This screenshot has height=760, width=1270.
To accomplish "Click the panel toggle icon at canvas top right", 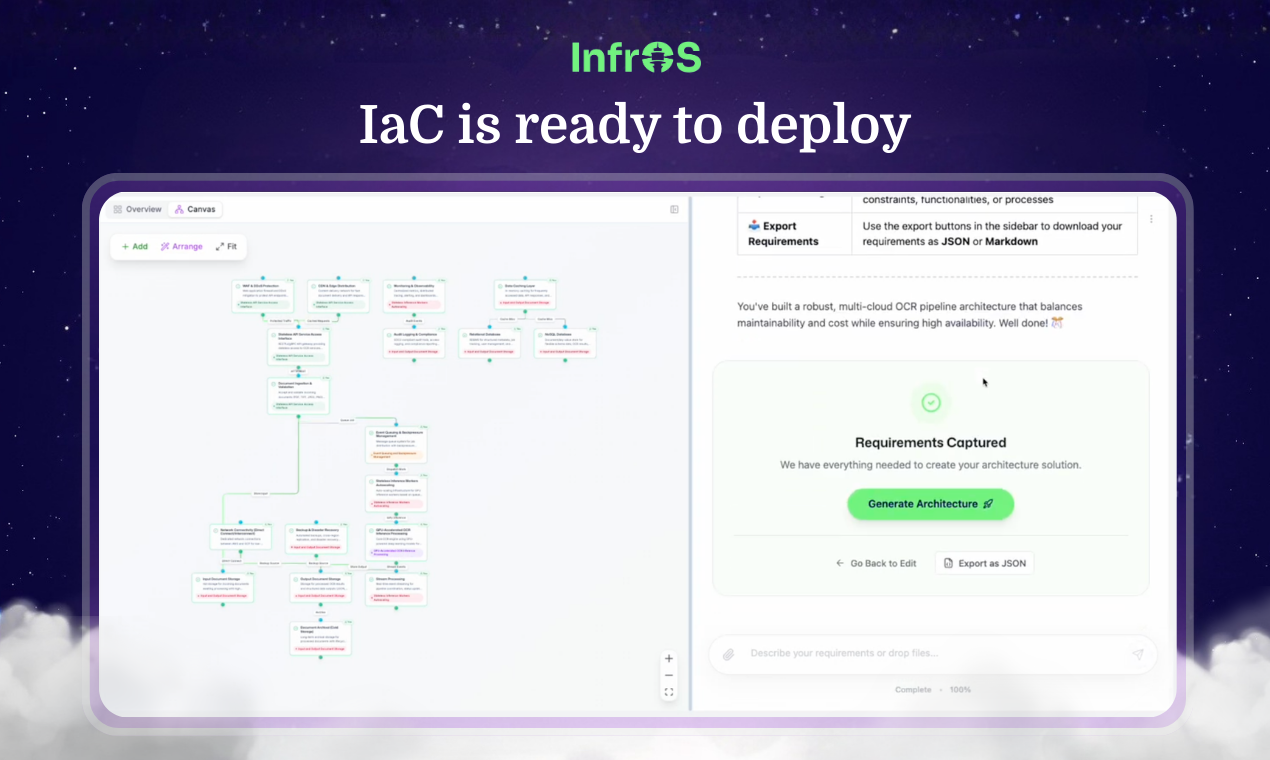I will (x=674, y=209).
